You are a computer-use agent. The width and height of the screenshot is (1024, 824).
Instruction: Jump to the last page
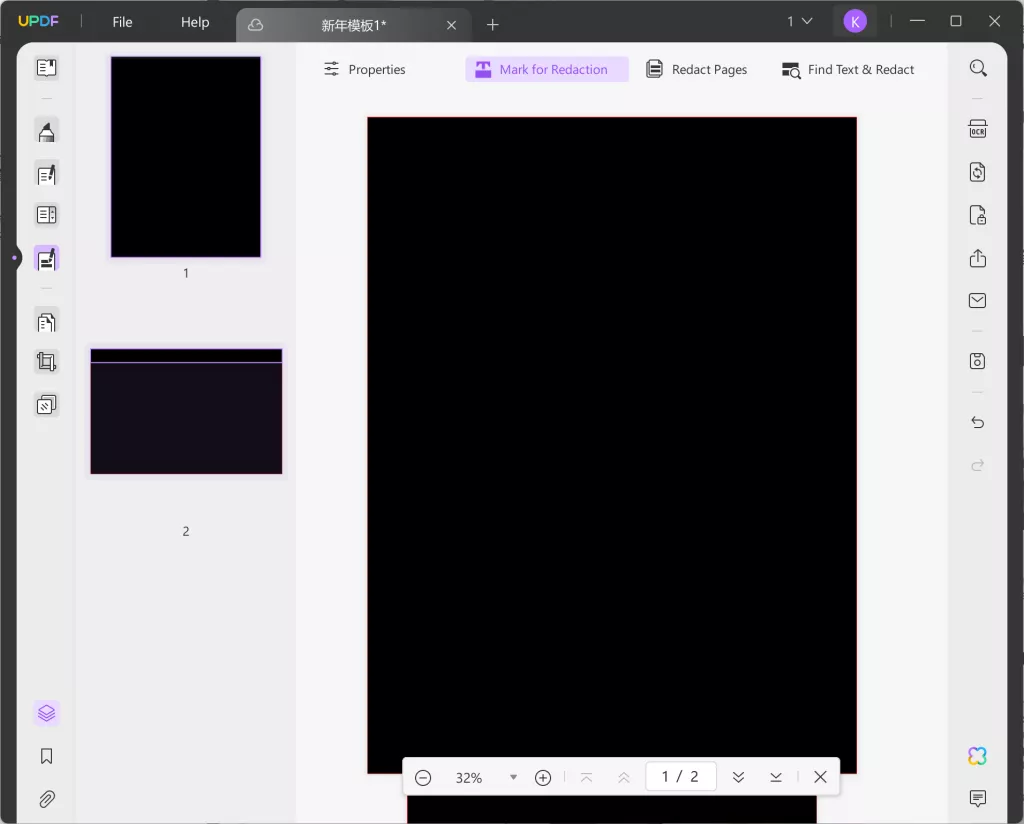coord(776,777)
